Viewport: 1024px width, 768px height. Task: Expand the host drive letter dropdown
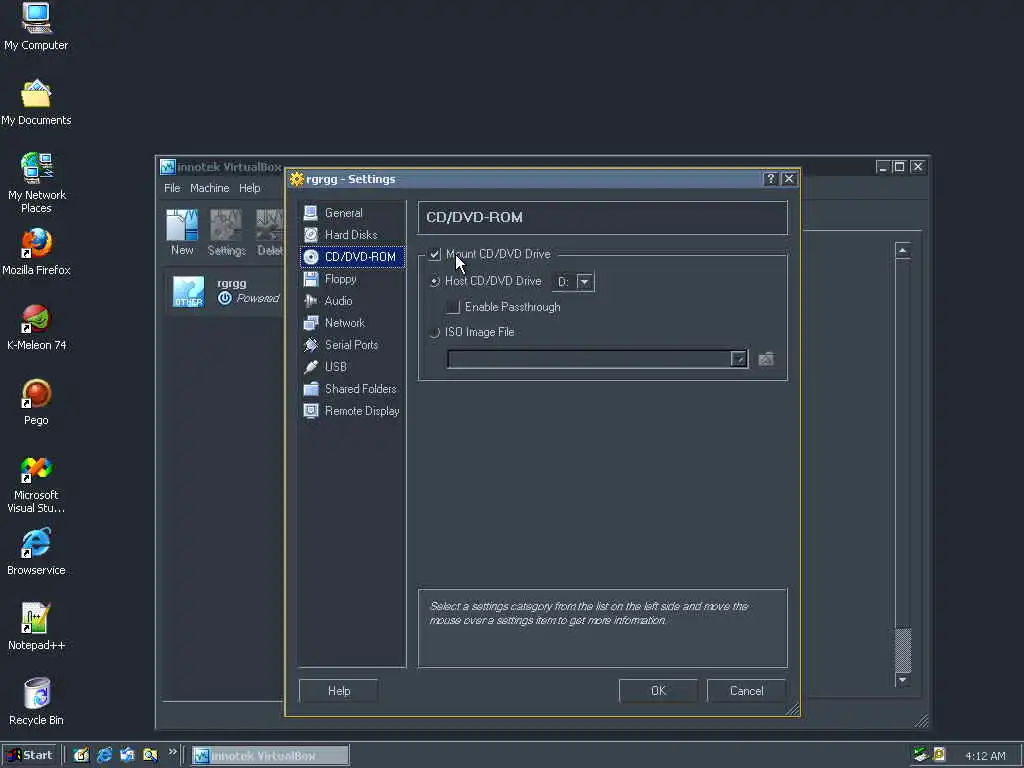click(584, 282)
